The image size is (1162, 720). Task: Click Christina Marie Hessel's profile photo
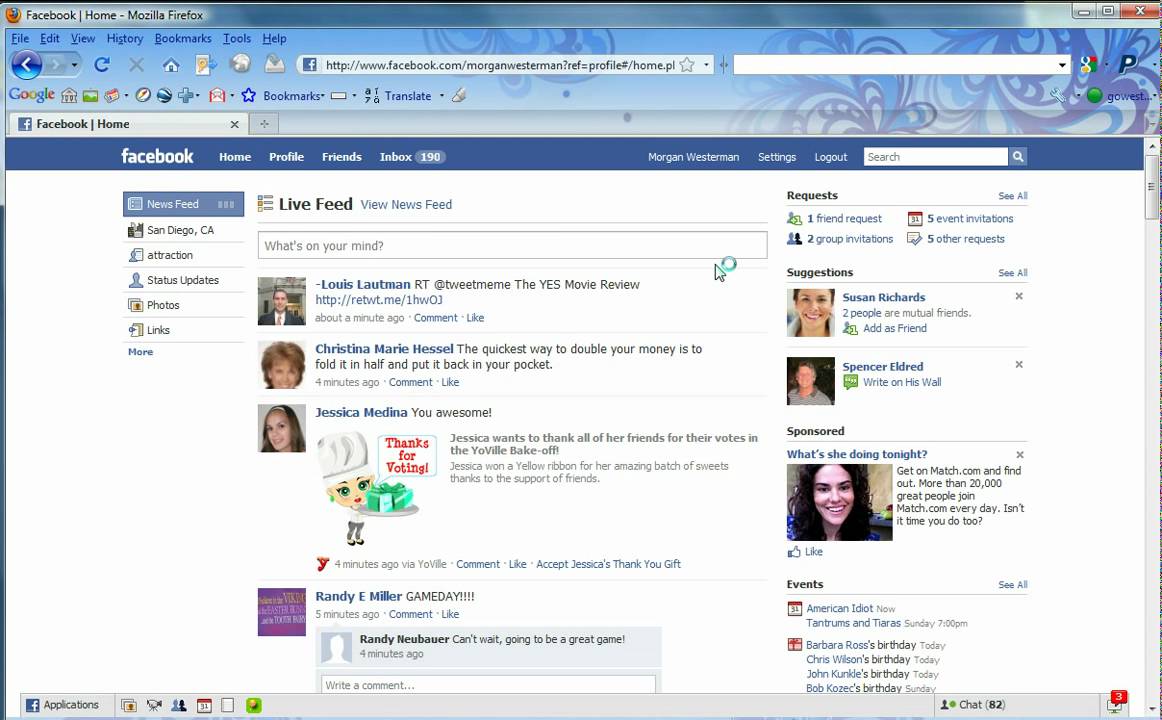pyautogui.click(x=282, y=365)
